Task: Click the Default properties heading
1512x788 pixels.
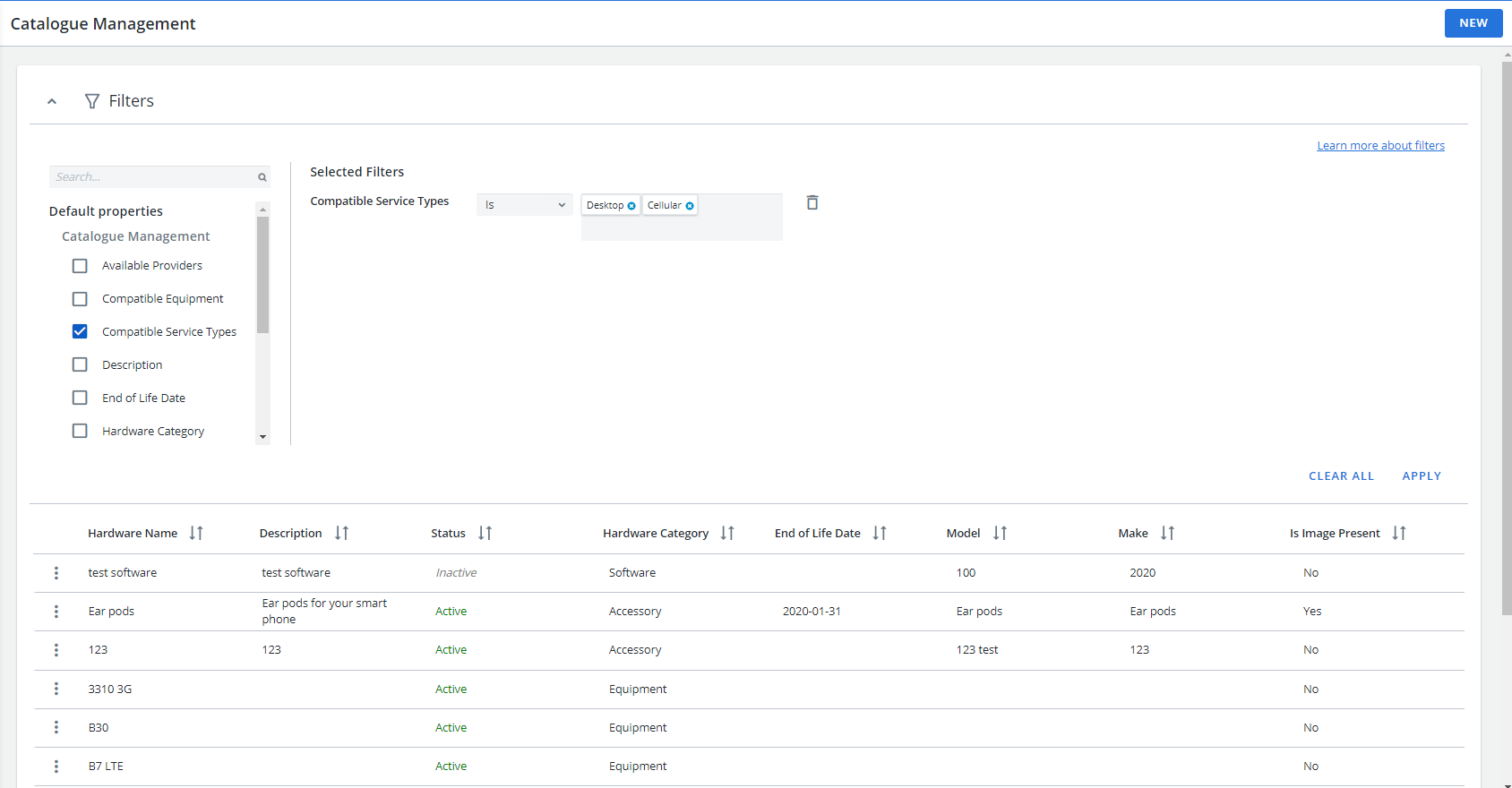Action: point(106,211)
